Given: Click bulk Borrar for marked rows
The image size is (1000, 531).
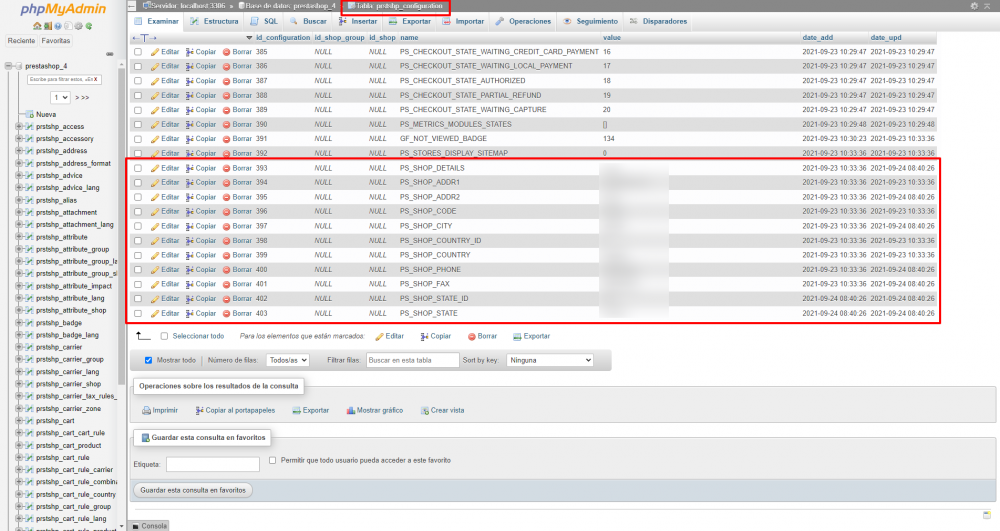Looking at the screenshot, I should click(x=482, y=337).
